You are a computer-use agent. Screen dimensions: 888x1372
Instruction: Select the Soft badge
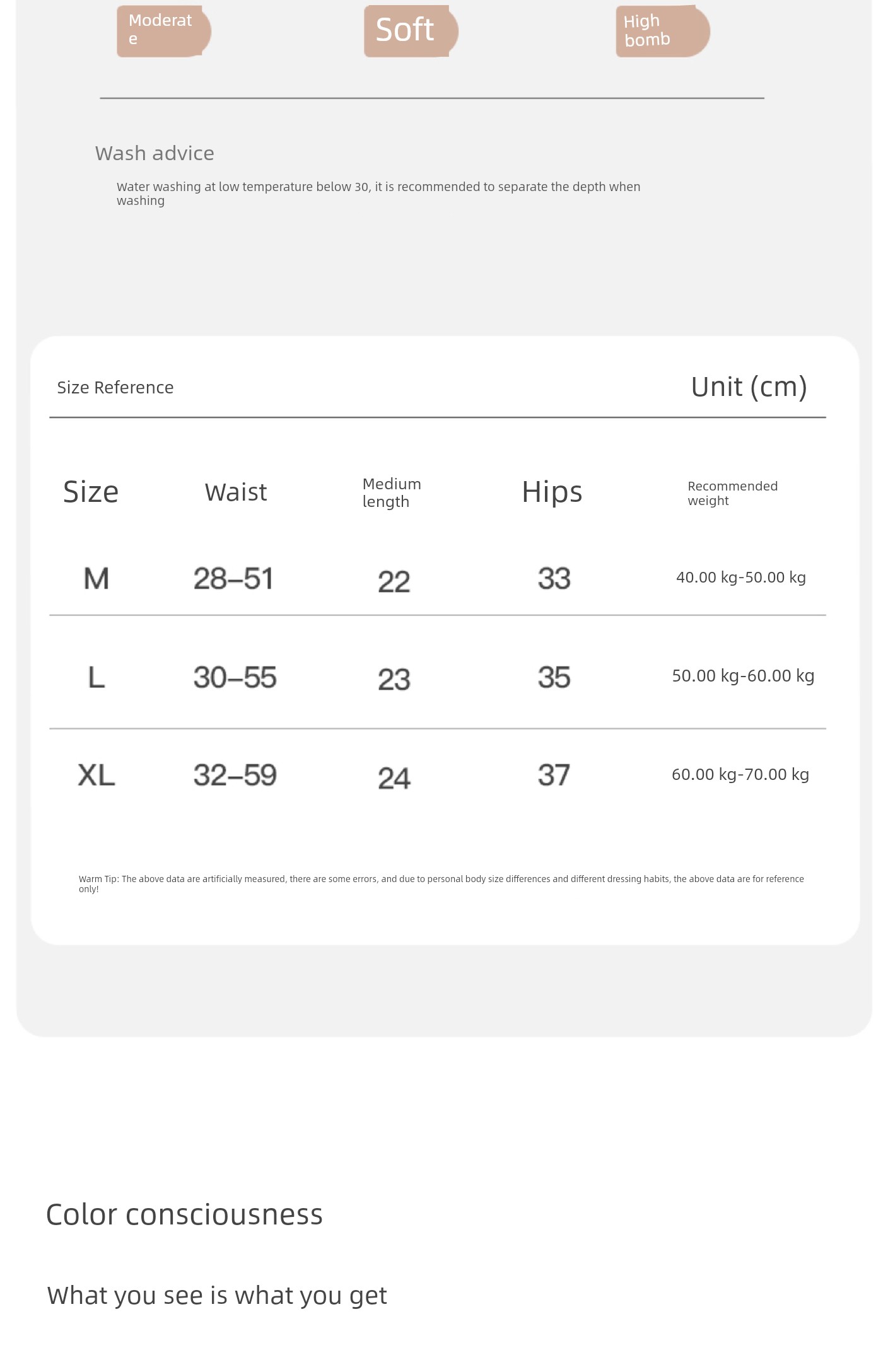[x=410, y=31]
